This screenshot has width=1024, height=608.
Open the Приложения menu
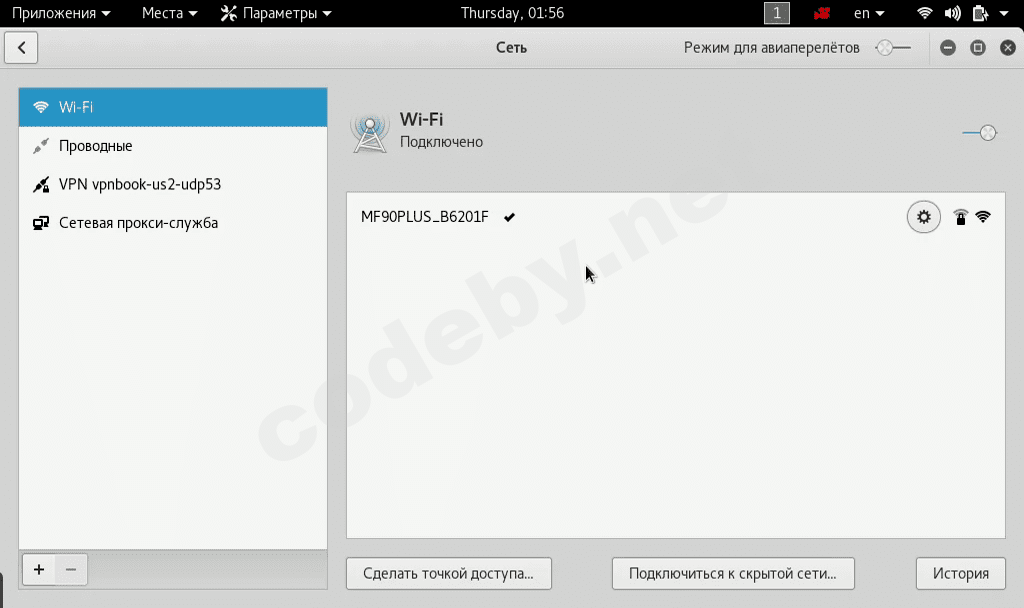[x=61, y=13]
